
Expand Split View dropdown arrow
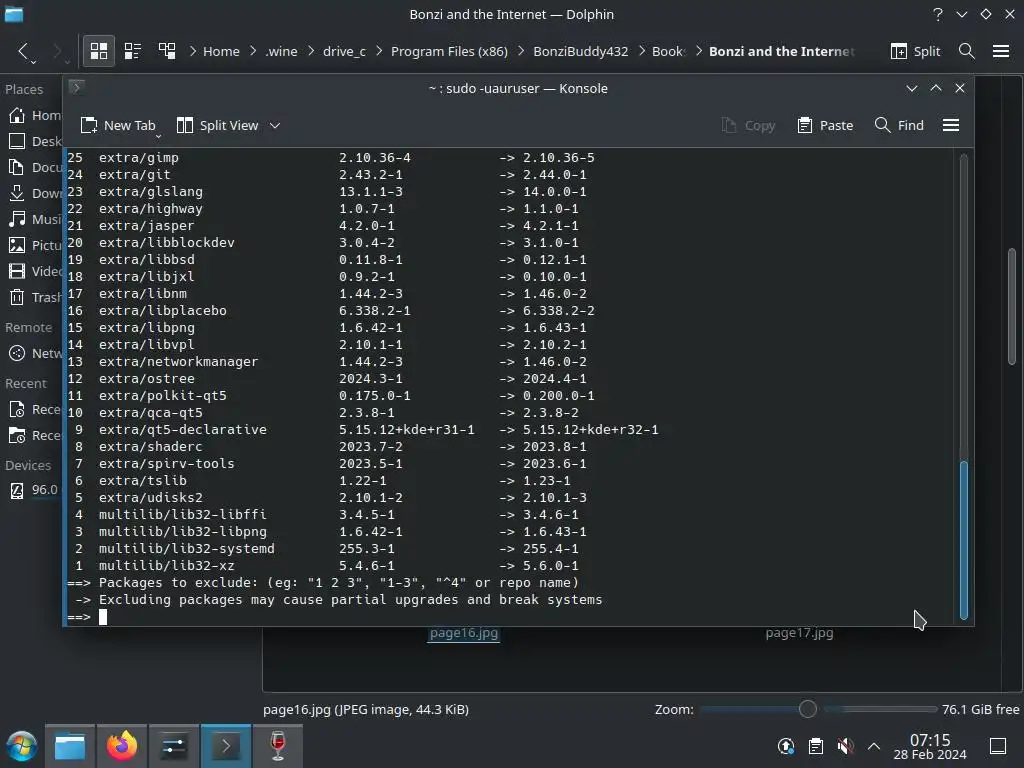coord(275,125)
